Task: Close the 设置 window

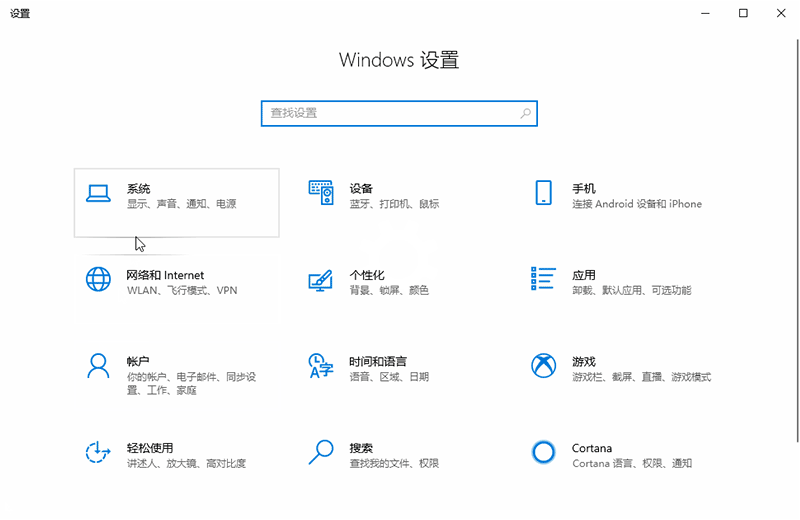Action: point(778,14)
